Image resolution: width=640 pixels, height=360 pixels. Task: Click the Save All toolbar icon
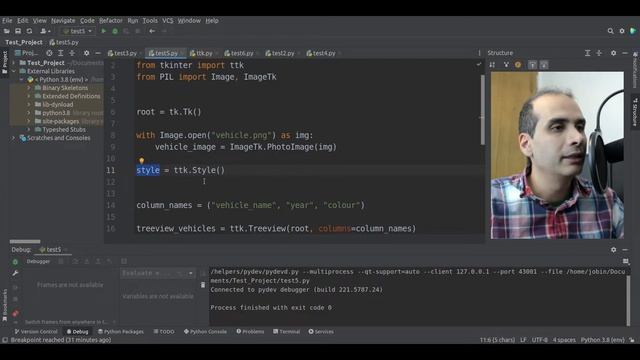tap(18, 31)
